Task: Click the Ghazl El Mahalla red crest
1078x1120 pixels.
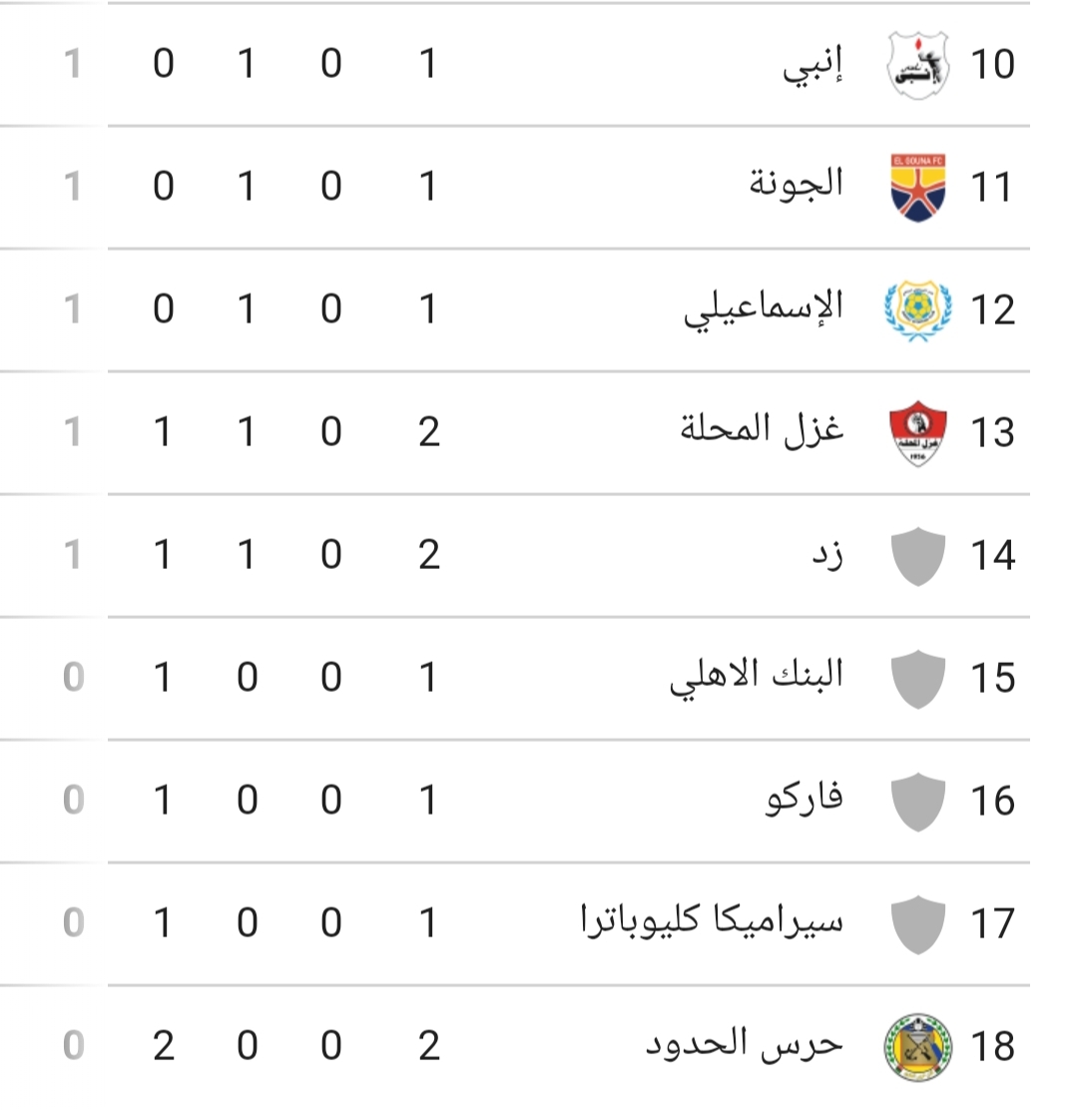Action: tap(918, 433)
